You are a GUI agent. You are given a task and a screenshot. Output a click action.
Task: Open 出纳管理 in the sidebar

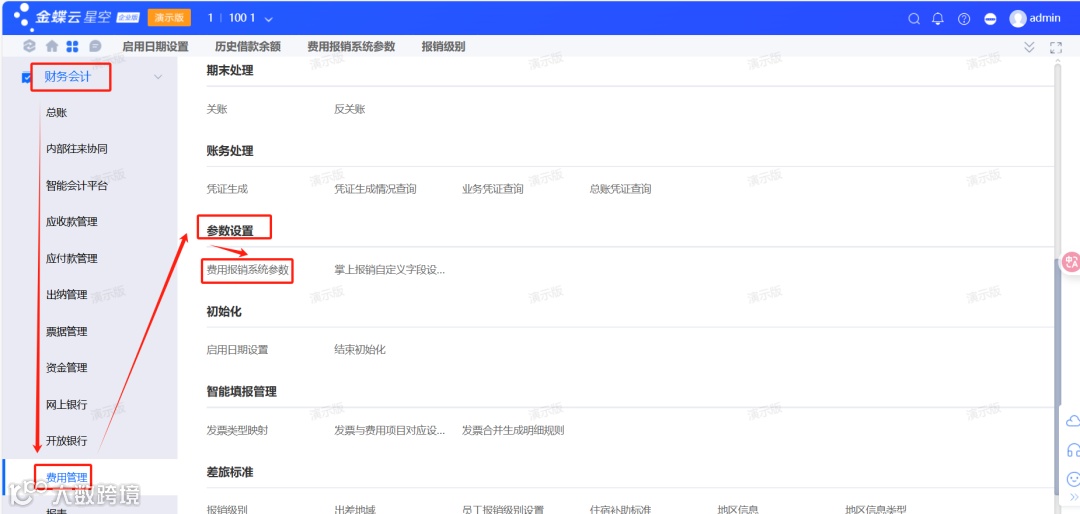tap(66, 295)
